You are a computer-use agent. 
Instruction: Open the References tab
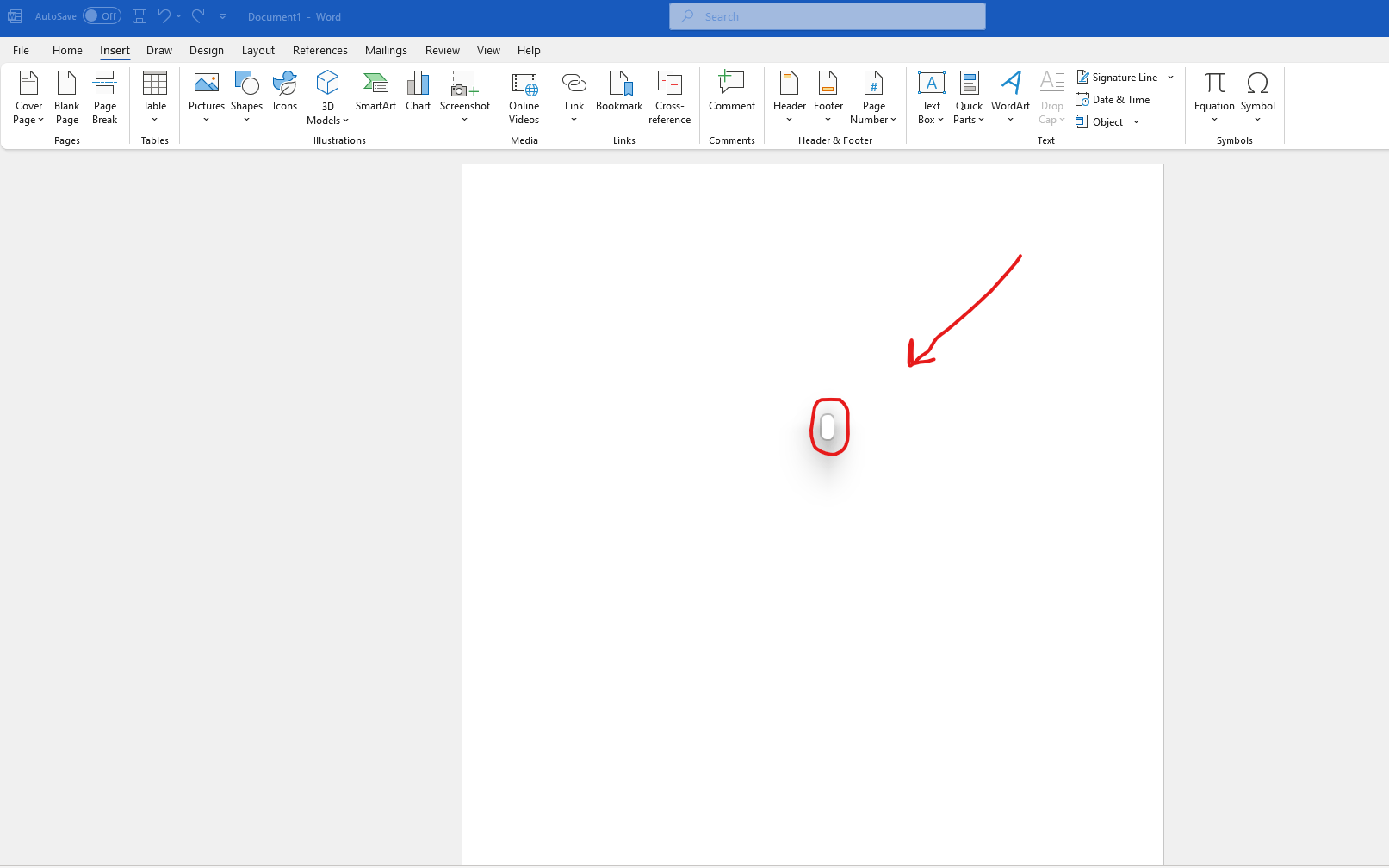point(320,50)
